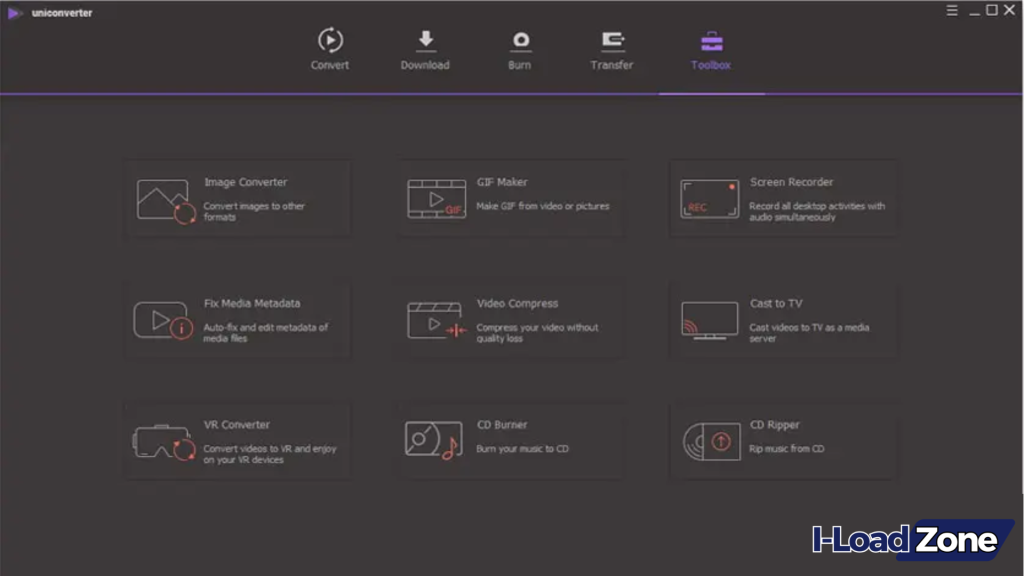
Task: Click the Screen Recorder REC icon
Action: [x=709, y=199]
